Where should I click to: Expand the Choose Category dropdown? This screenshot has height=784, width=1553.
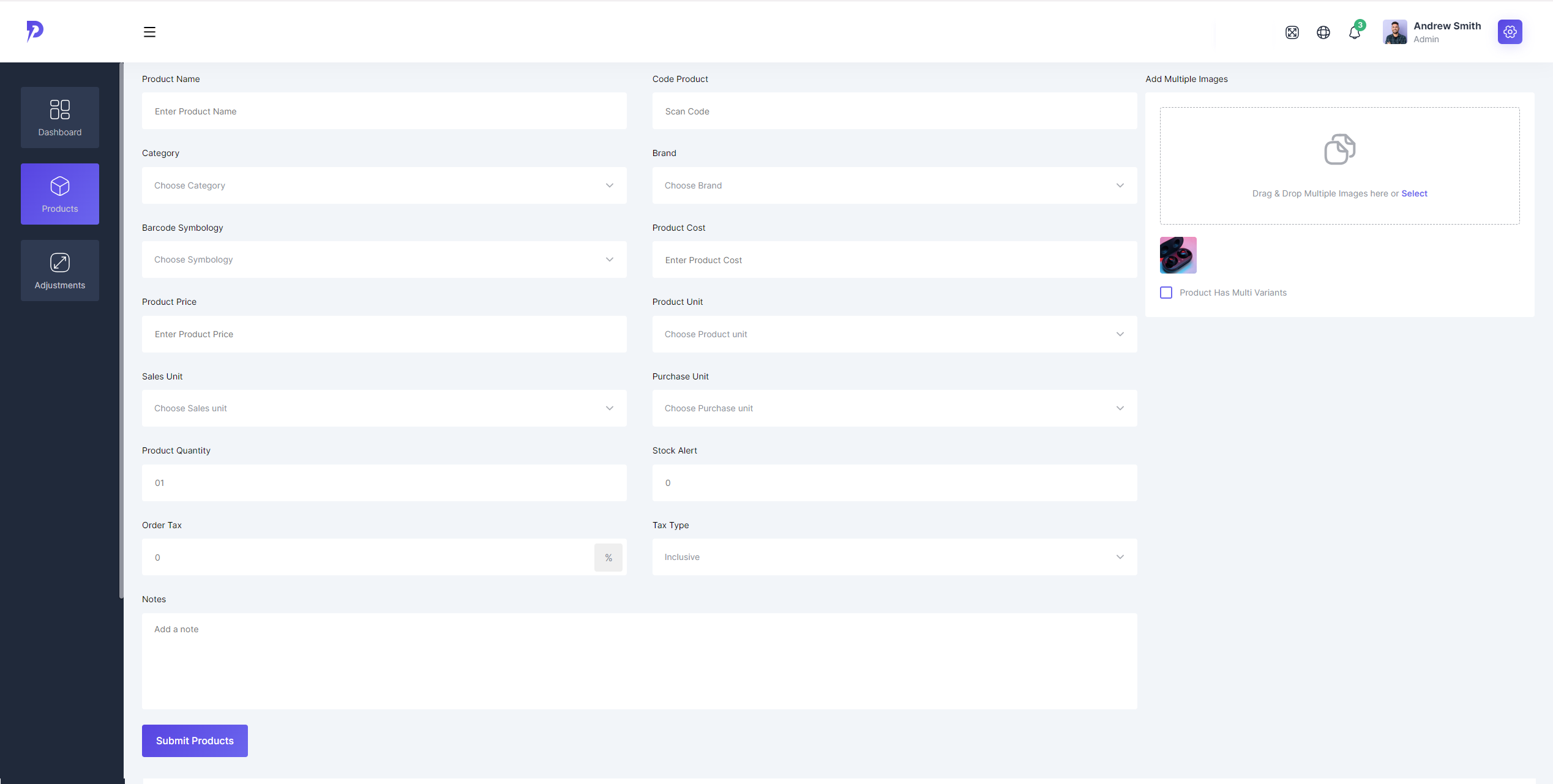(384, 185)
